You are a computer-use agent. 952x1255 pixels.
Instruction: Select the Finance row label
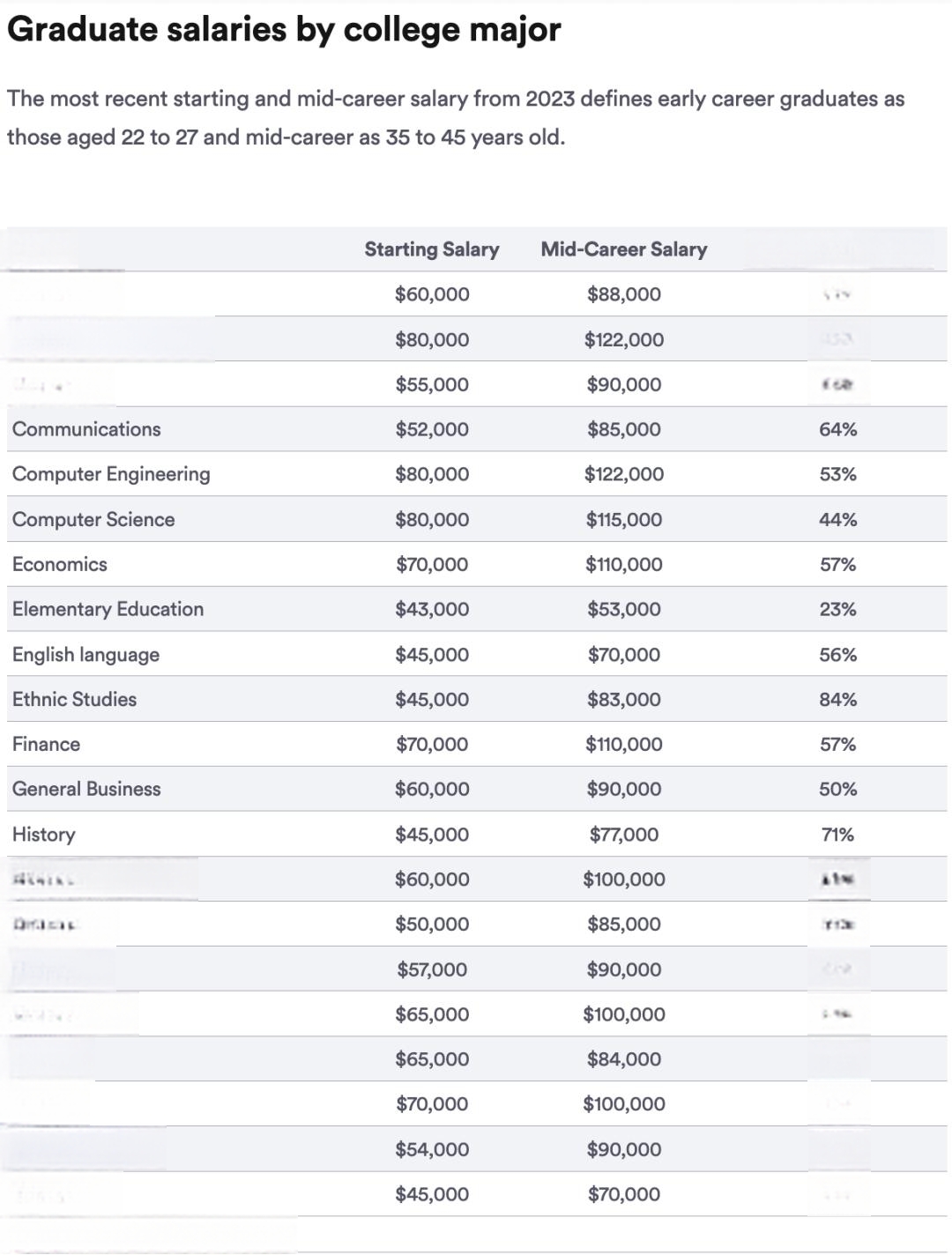click(46, 744)
